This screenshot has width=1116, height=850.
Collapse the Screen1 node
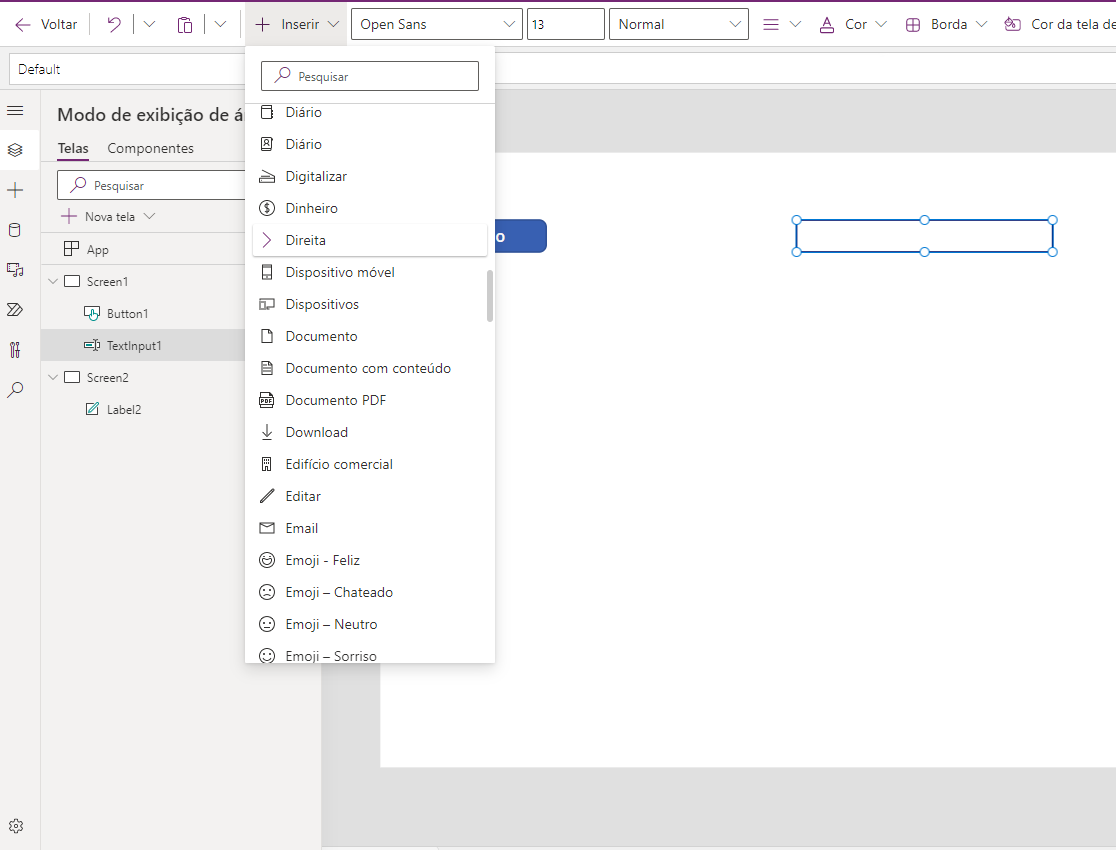point(53,281)
